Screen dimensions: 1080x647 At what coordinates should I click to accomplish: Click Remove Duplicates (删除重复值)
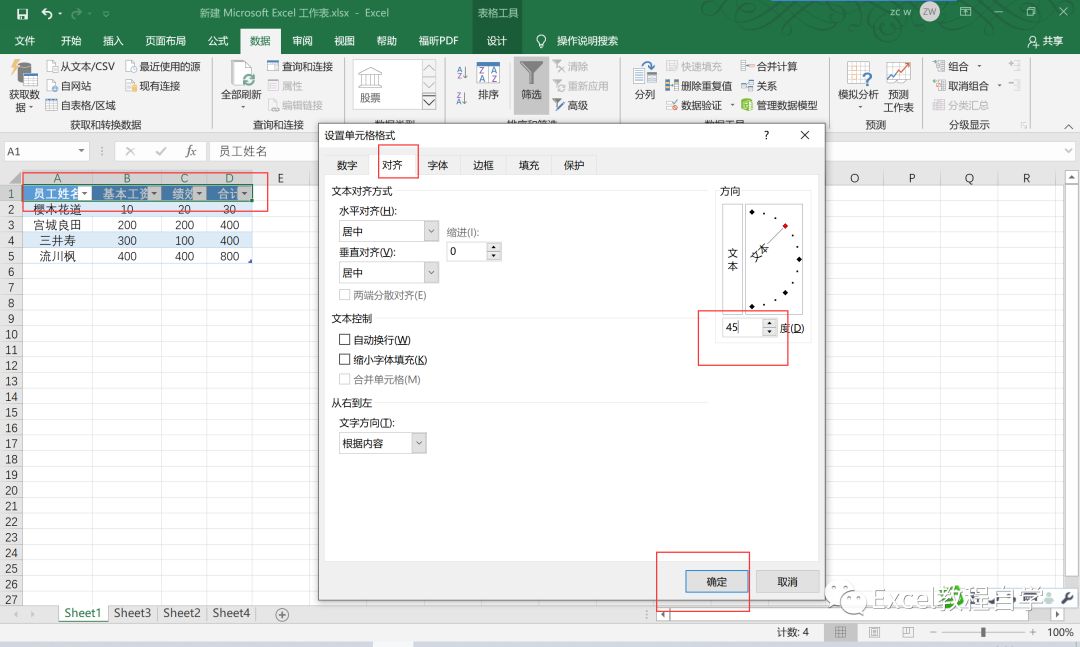point(698,85)
